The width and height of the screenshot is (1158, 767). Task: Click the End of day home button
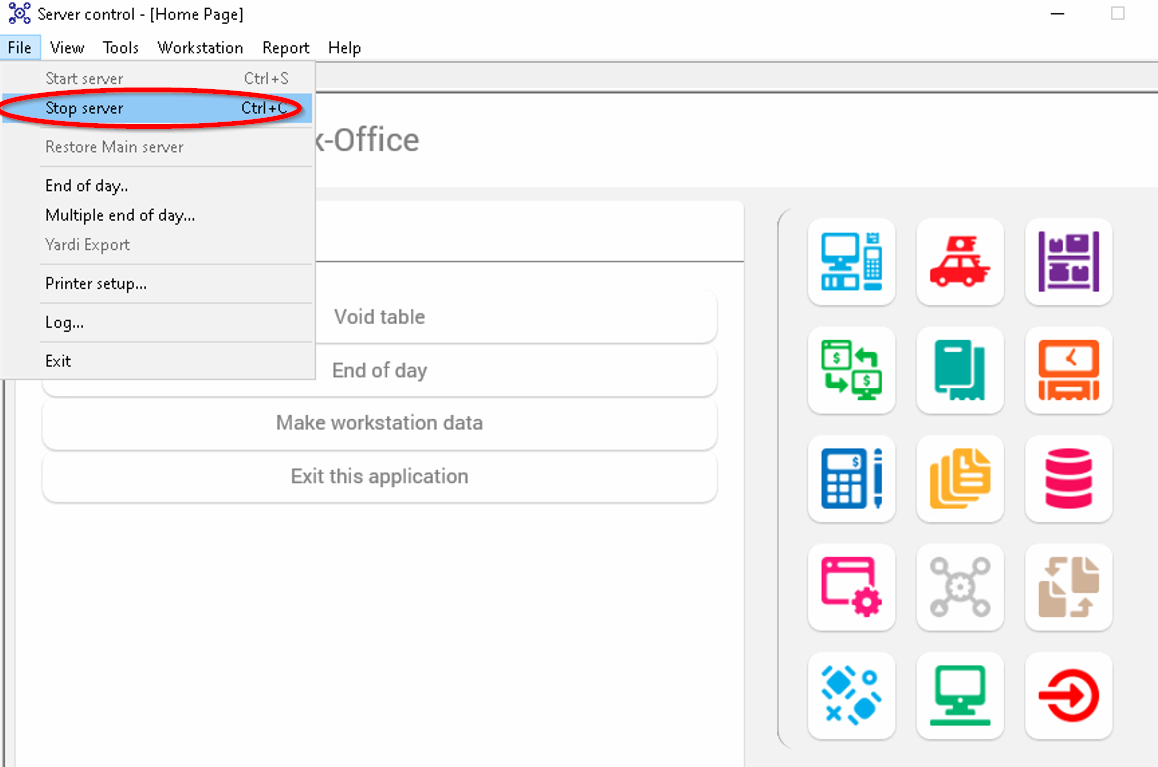click(380, 371)
